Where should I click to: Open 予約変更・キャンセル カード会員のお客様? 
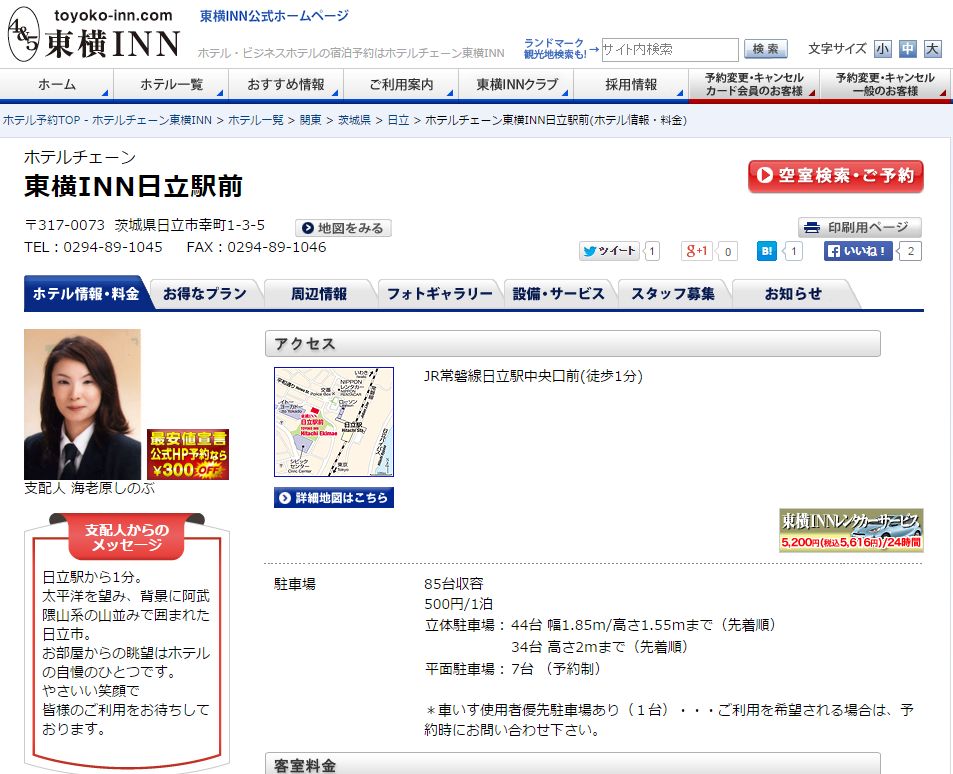(754, 85)
